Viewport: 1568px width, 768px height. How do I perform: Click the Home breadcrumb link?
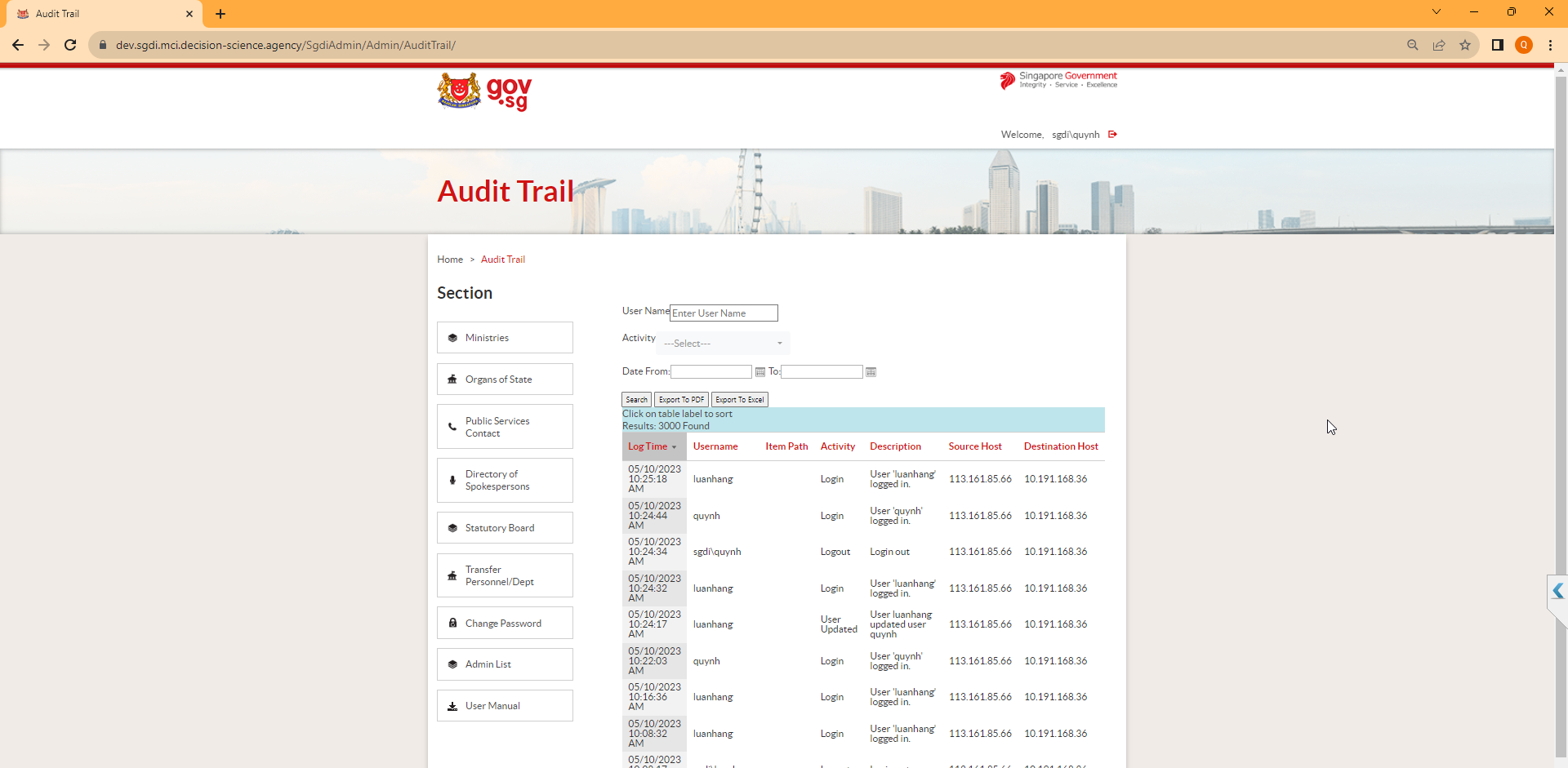(450, 260)
